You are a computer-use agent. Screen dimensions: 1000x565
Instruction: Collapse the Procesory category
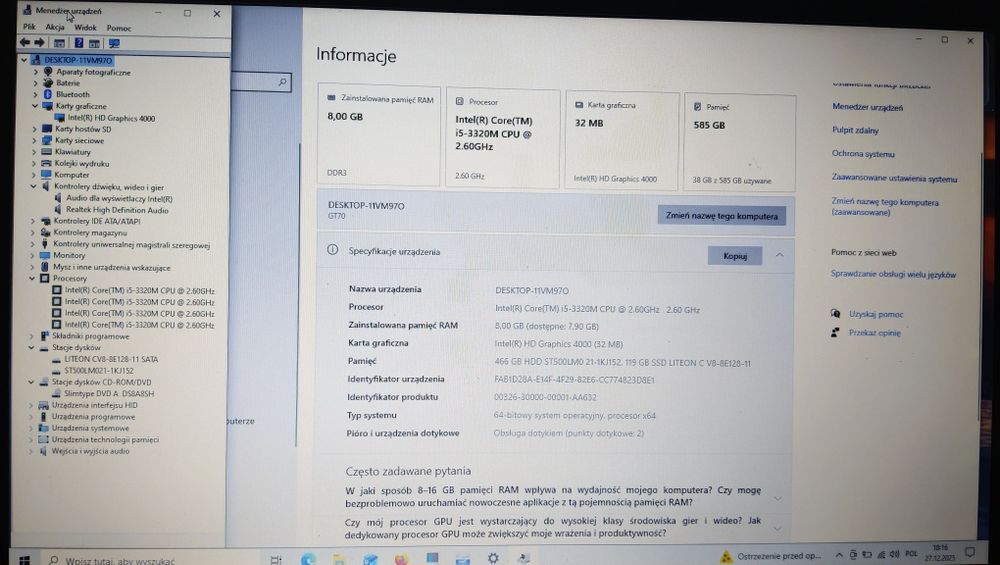(x=33, y=278)
